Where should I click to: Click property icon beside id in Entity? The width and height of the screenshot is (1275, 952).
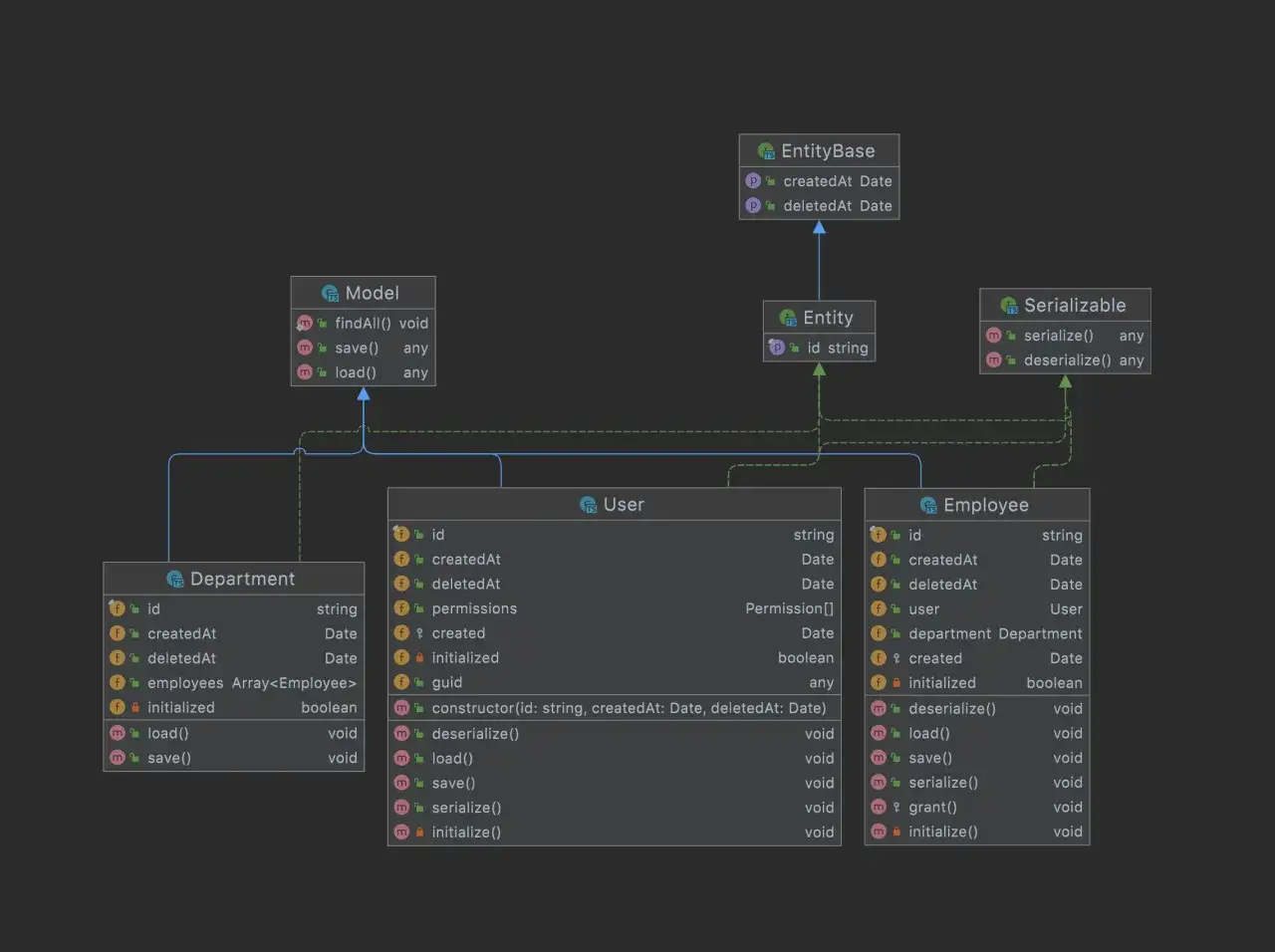click(x=777, y=348)
